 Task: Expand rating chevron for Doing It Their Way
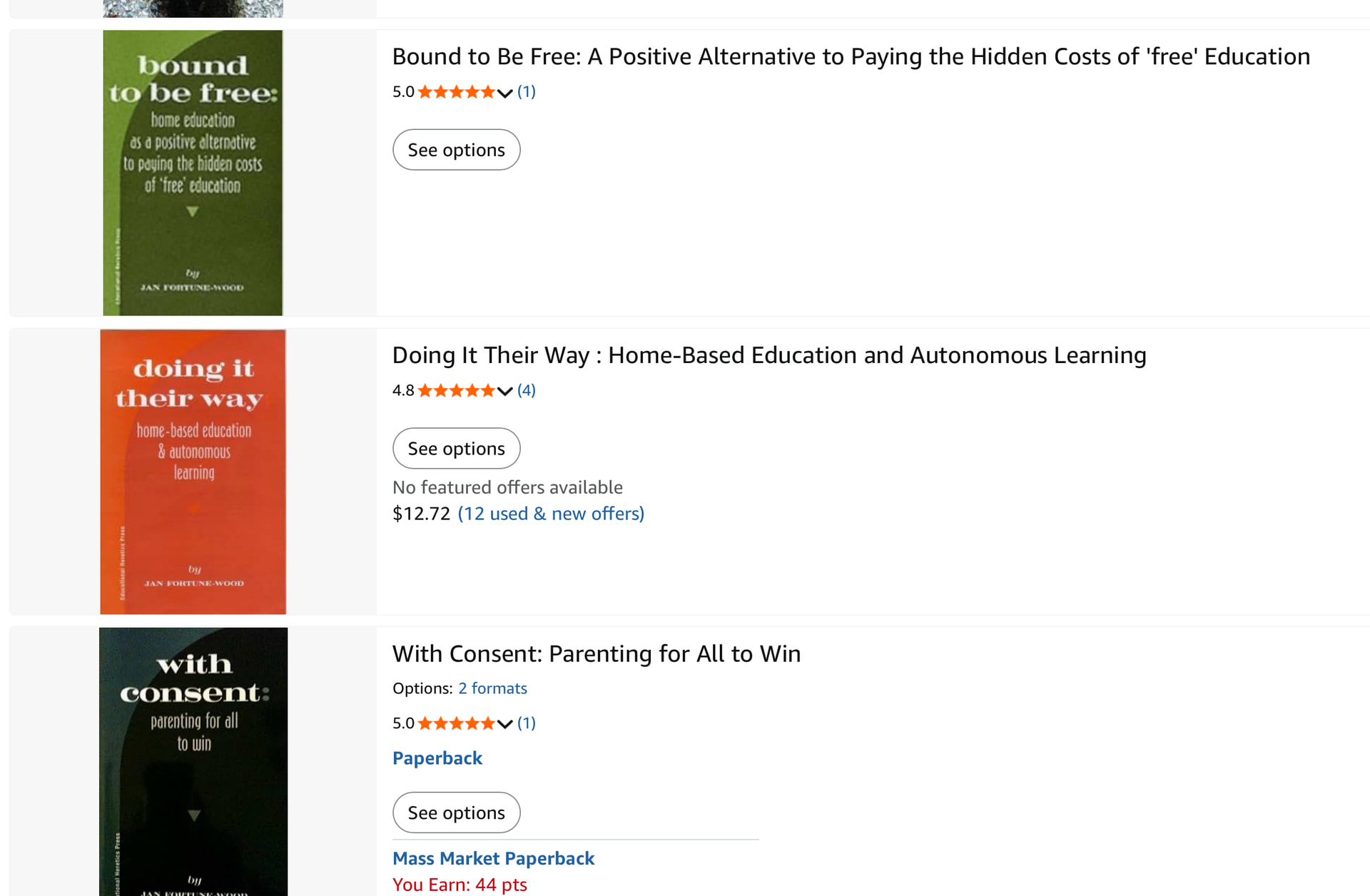[505, 391]
